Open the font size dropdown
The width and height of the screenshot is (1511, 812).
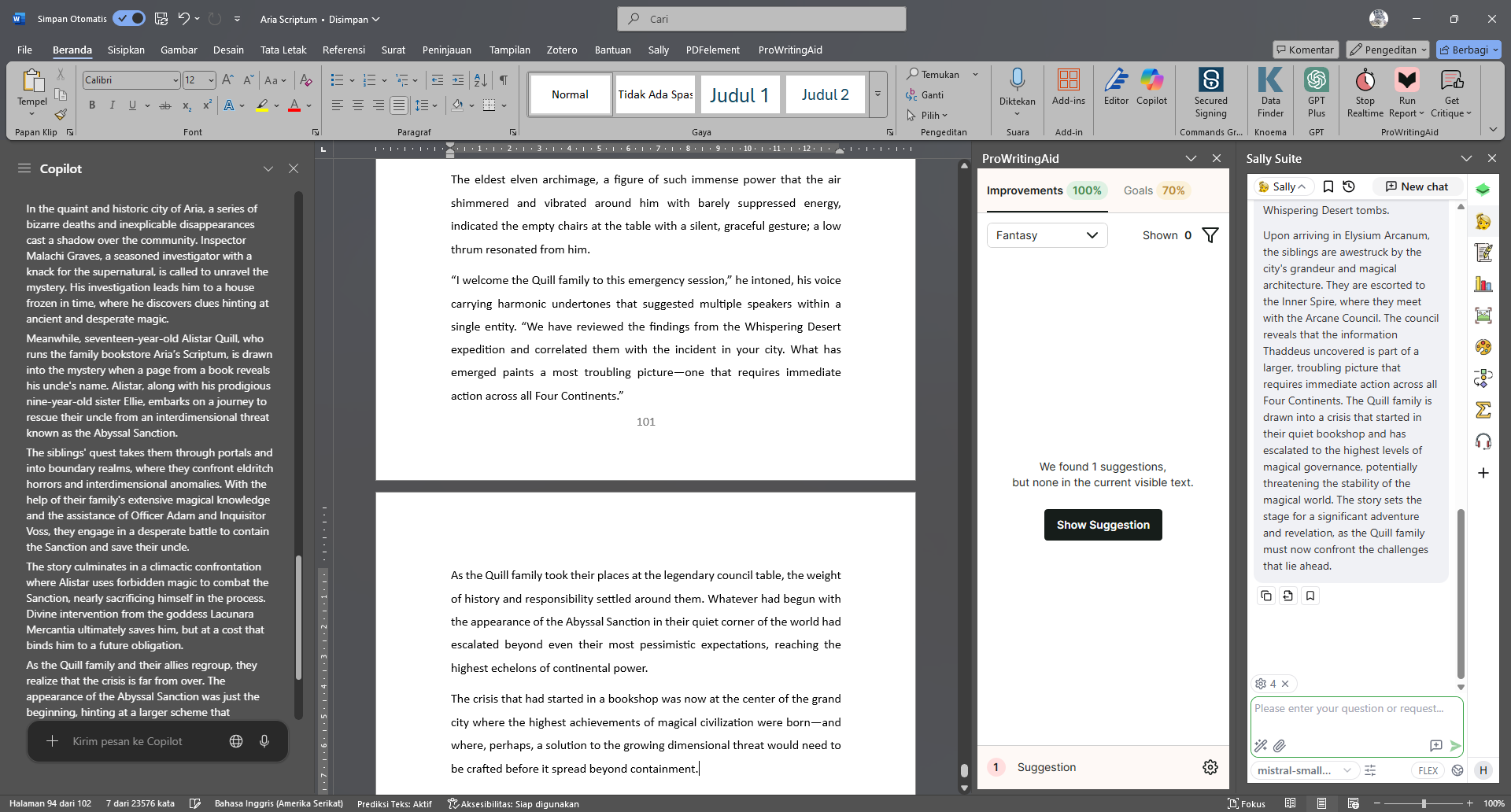pyautogui.click(x=211, y=80)
